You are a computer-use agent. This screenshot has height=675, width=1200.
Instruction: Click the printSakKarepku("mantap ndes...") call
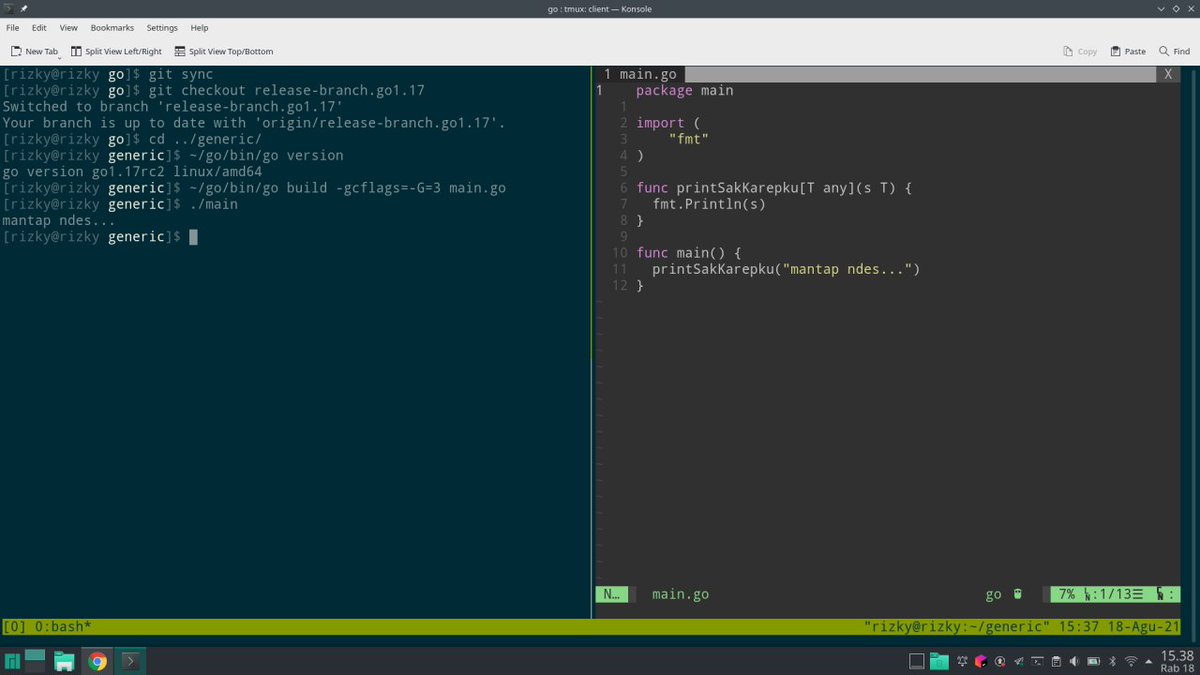[x=786, y=270]
